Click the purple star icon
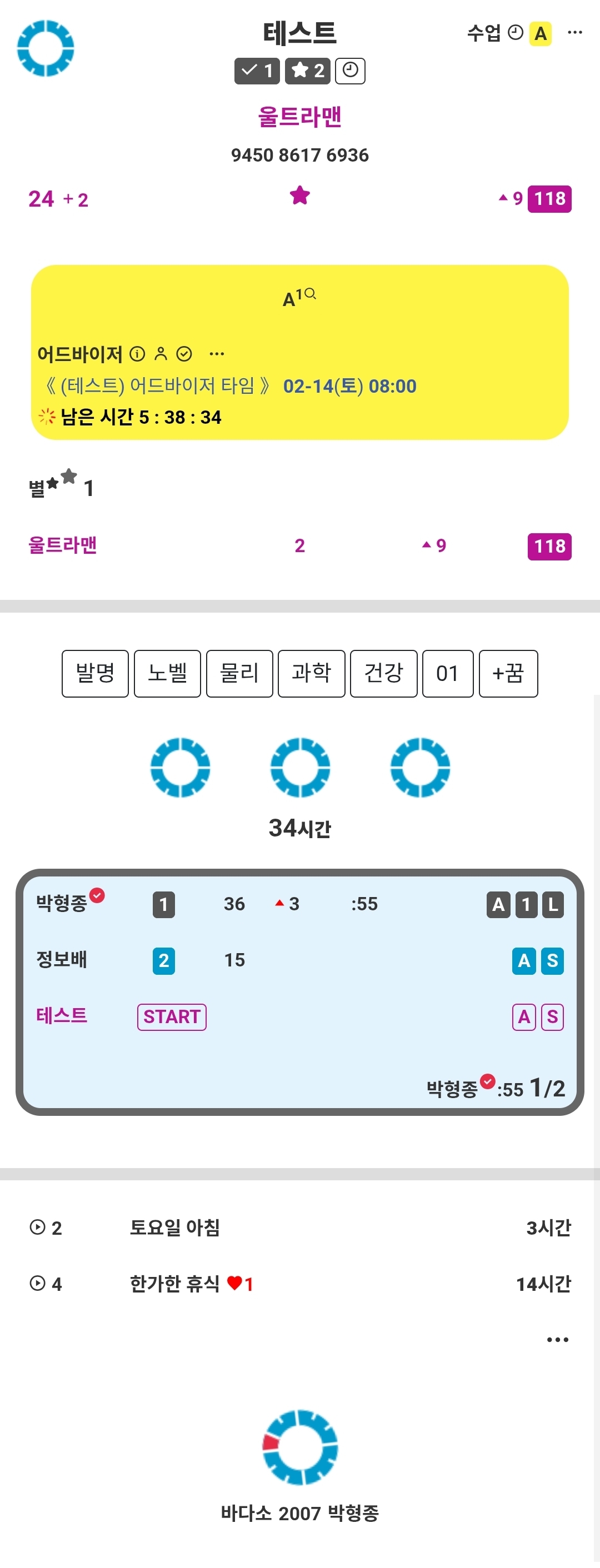Viewport: 600px width, 1568px height. (299, 196)
